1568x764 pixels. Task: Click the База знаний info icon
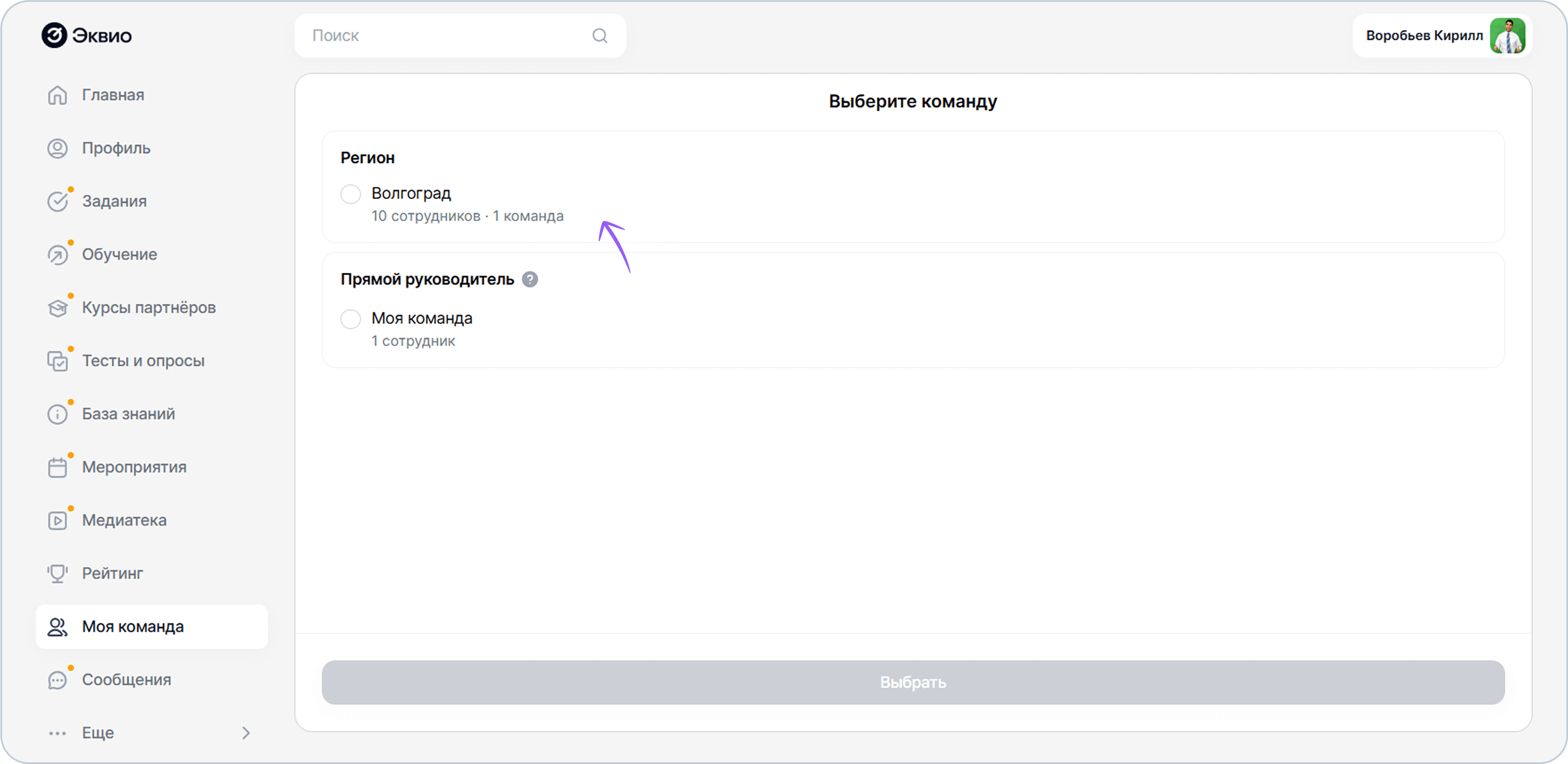pyautogui.click(x=57, y=414)
